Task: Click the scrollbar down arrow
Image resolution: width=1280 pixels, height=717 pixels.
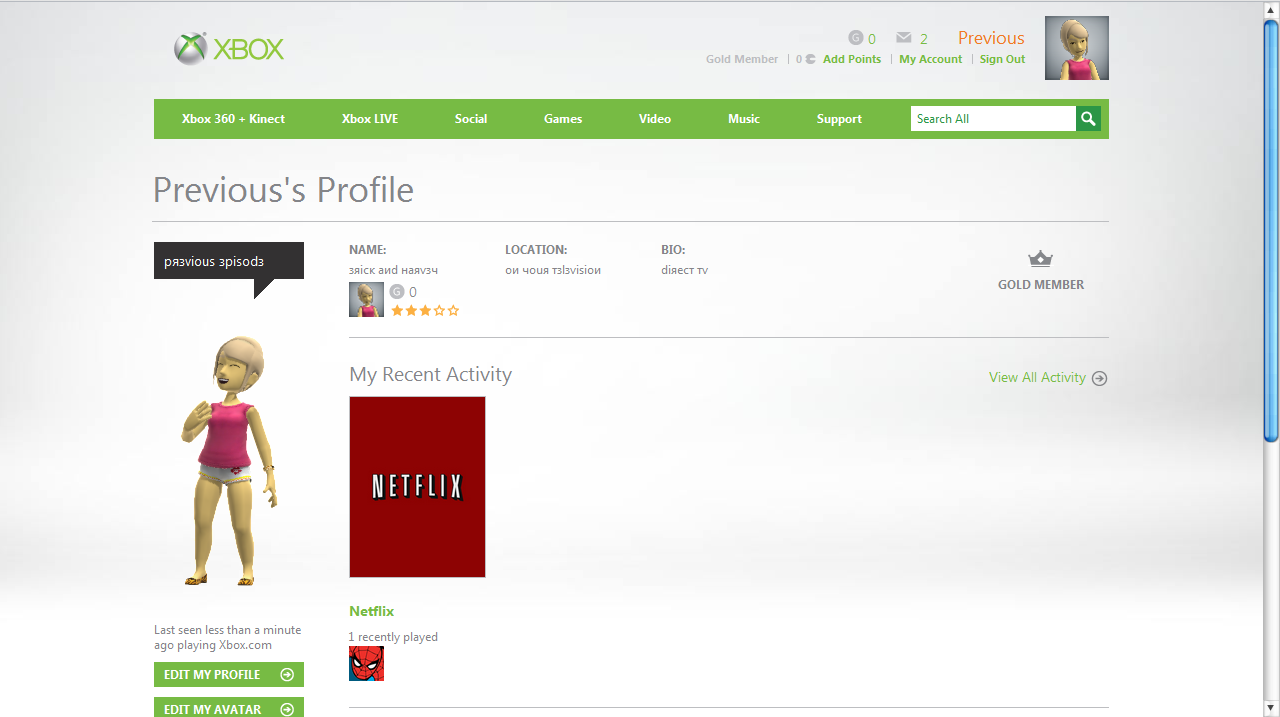Action: coord(1271,708)
